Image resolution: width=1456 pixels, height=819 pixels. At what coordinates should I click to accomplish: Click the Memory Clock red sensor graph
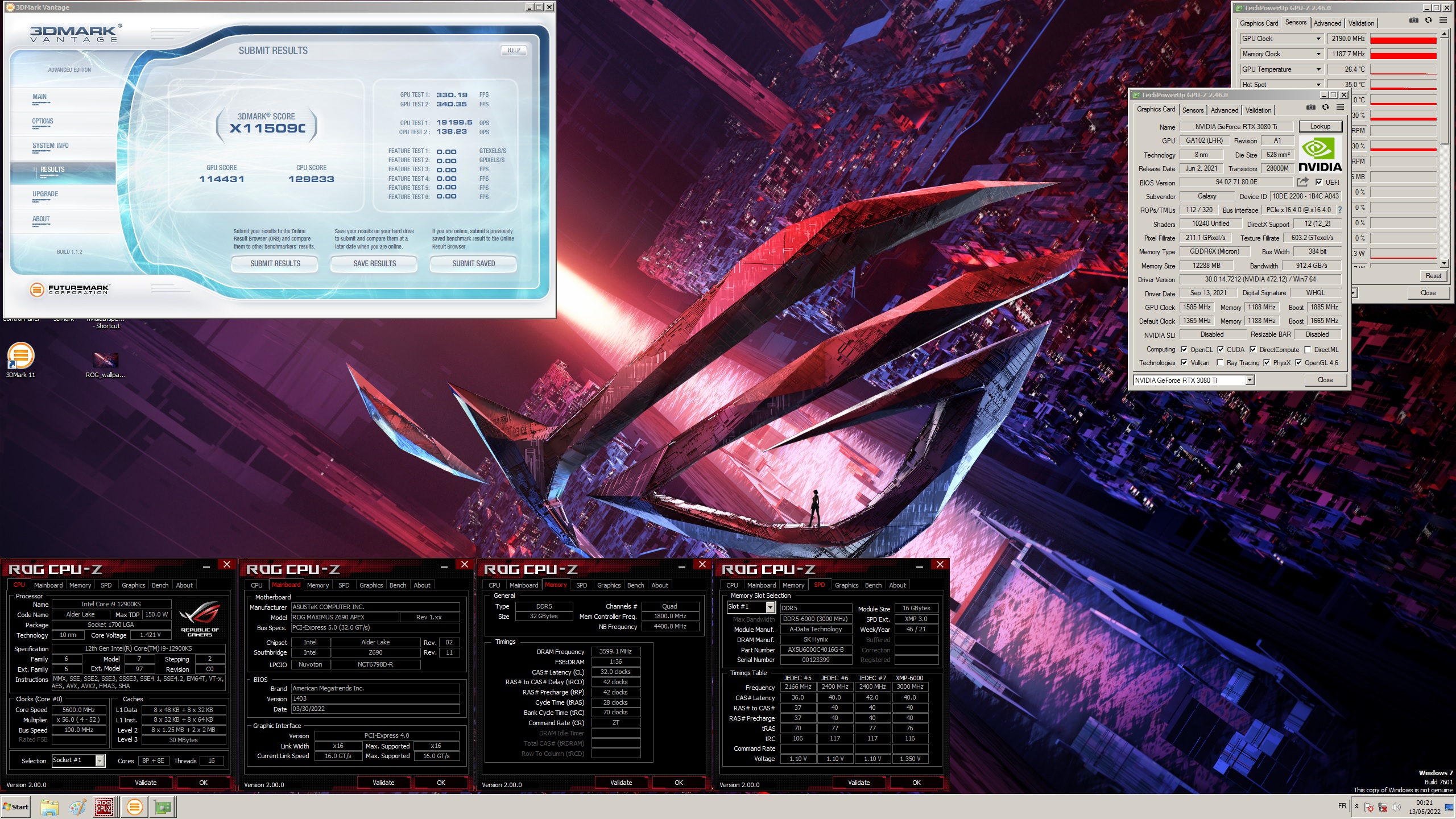click(1403, 54)
